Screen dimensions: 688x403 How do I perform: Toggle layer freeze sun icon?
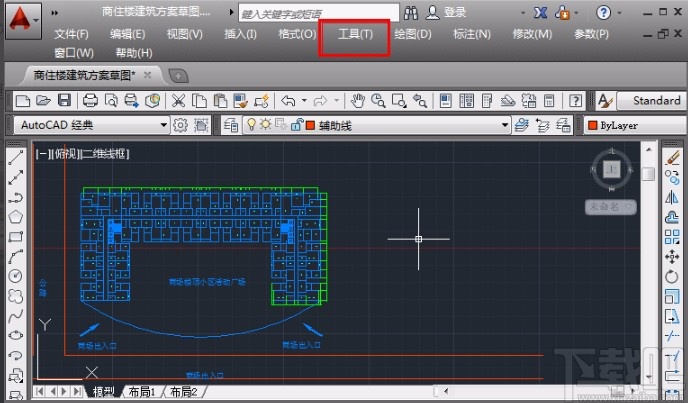click(x=266, y=125)
